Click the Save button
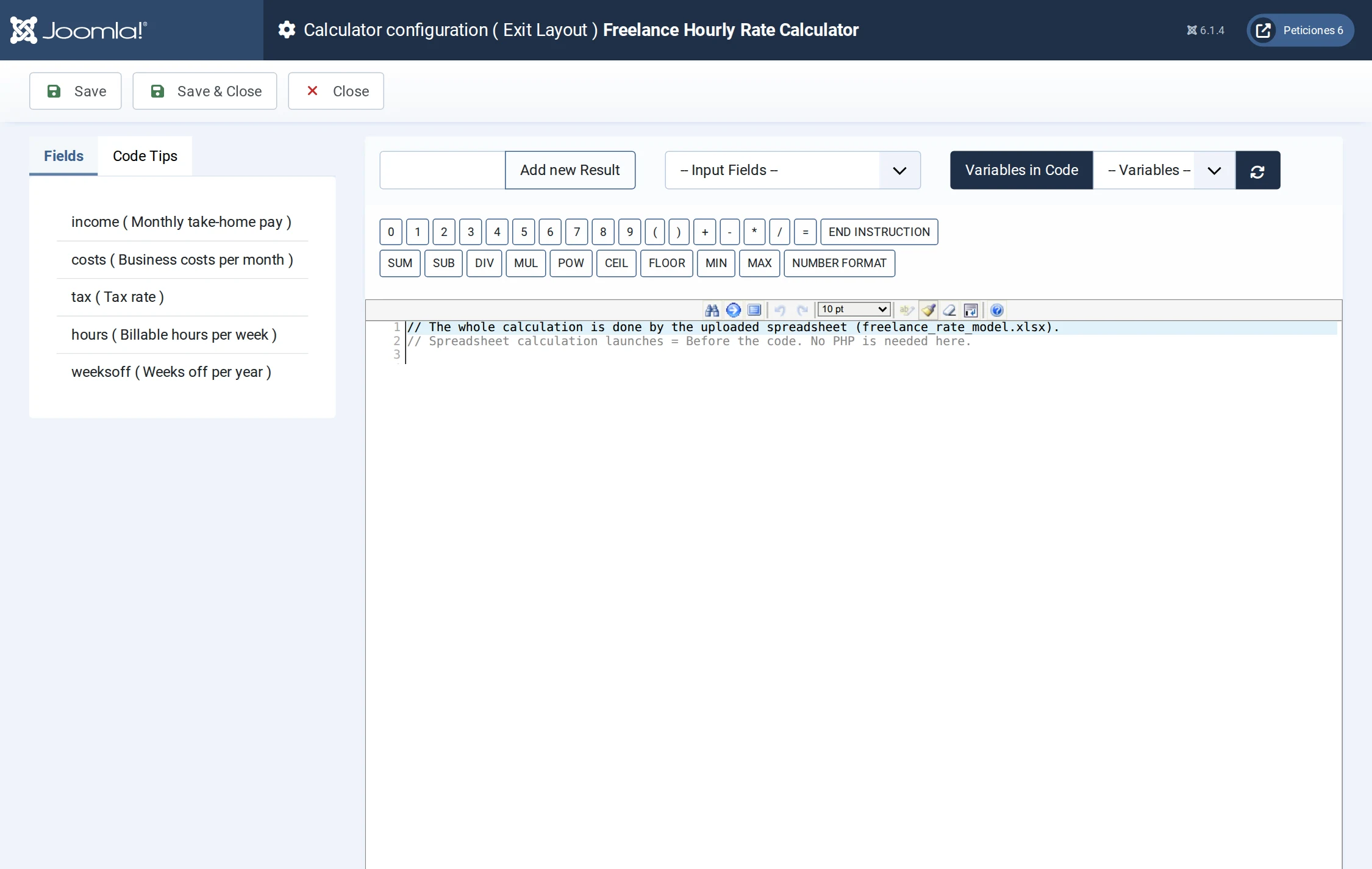 (x=76, y=91)
